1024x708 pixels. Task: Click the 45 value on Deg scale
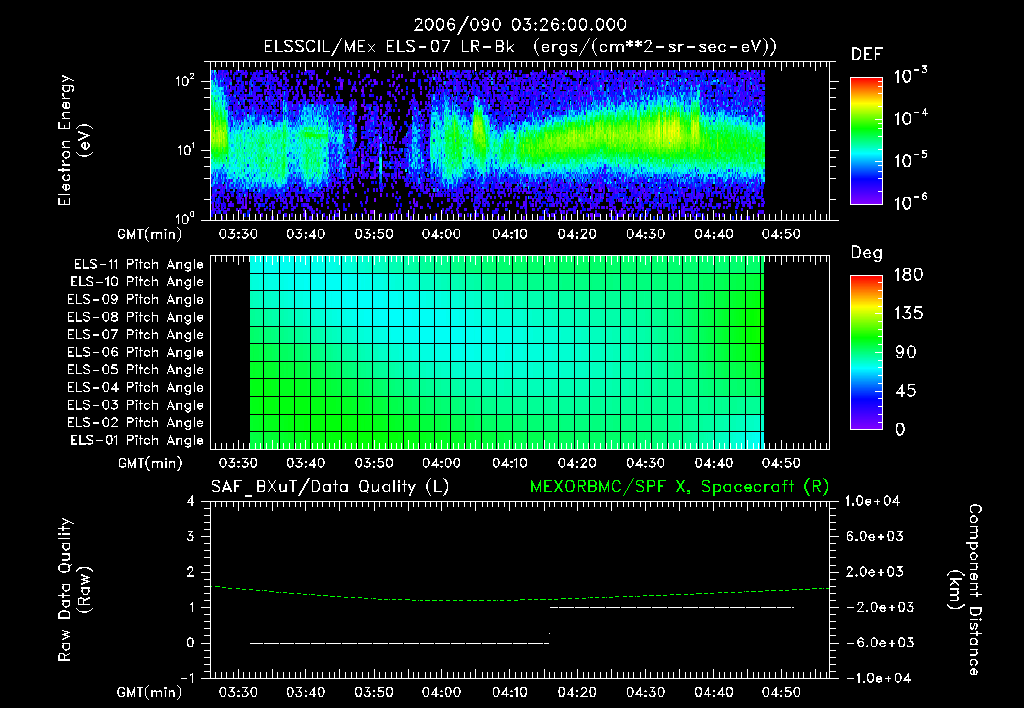905,391
